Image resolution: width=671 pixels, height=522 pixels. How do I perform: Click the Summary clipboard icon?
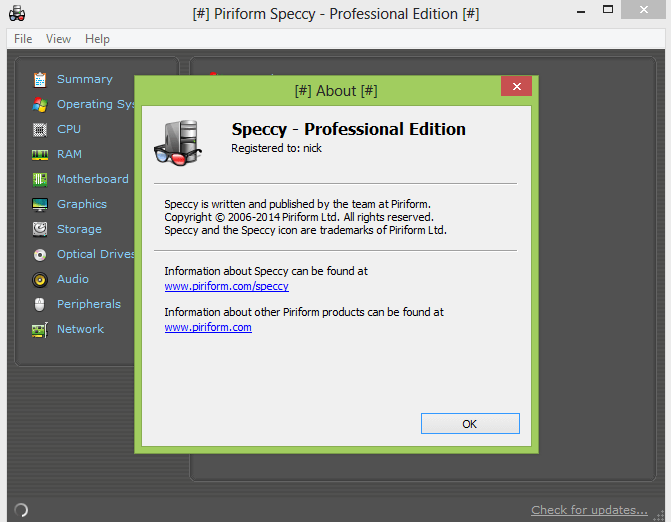[40, 80]
